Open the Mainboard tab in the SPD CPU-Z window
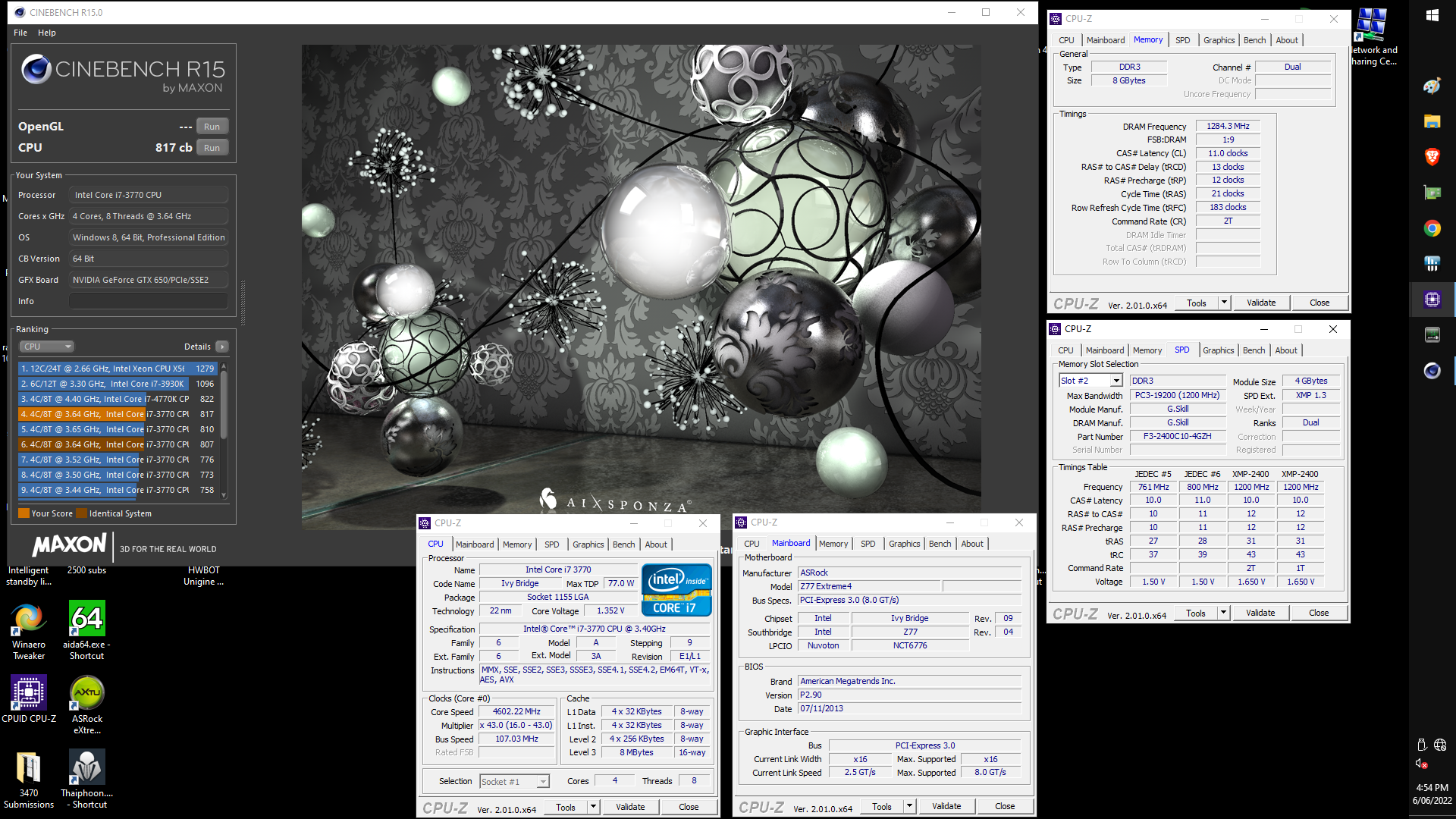Image resolution: width=1456 pixels, height=819 pixels. (x=1104, y=350)
